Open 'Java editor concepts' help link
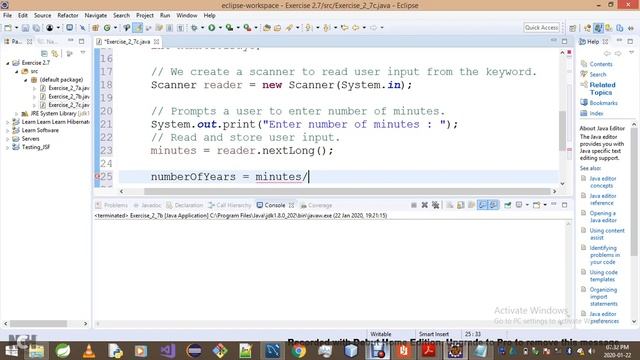 point(602,182)
